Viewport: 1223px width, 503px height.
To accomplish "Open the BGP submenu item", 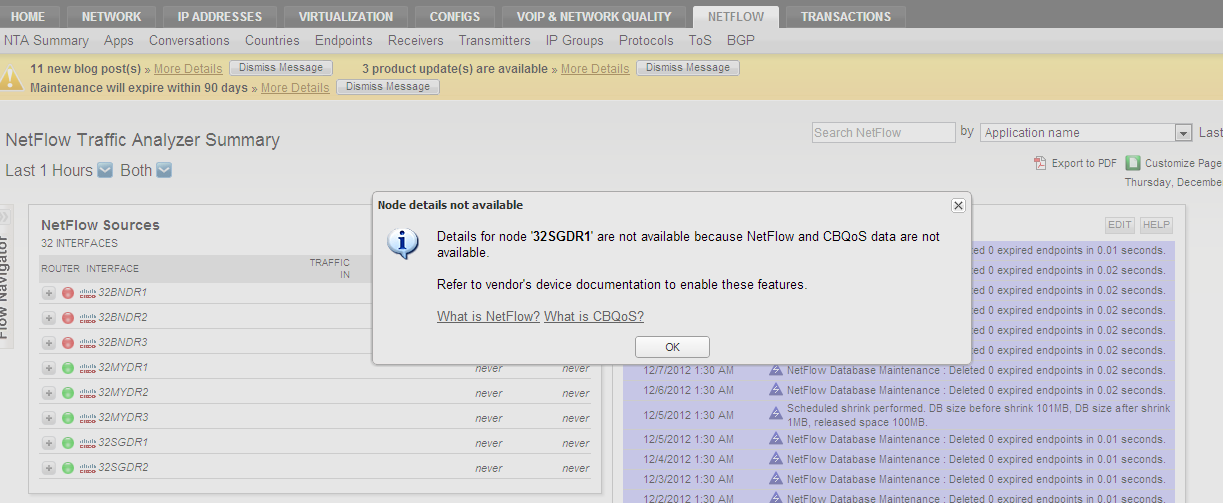I will (741, 41).
